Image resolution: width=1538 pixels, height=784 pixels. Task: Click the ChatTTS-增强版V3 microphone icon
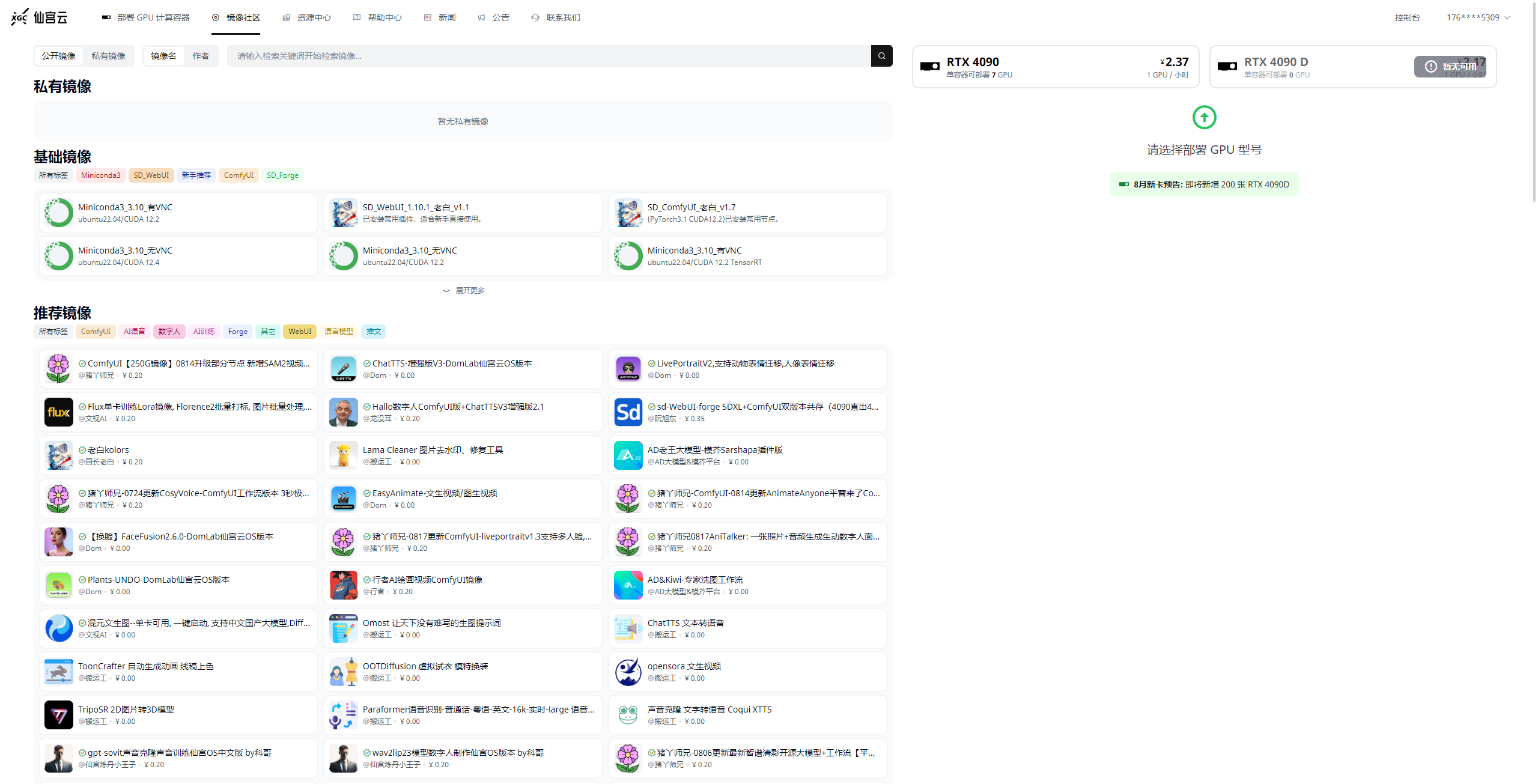pos(344,369)
